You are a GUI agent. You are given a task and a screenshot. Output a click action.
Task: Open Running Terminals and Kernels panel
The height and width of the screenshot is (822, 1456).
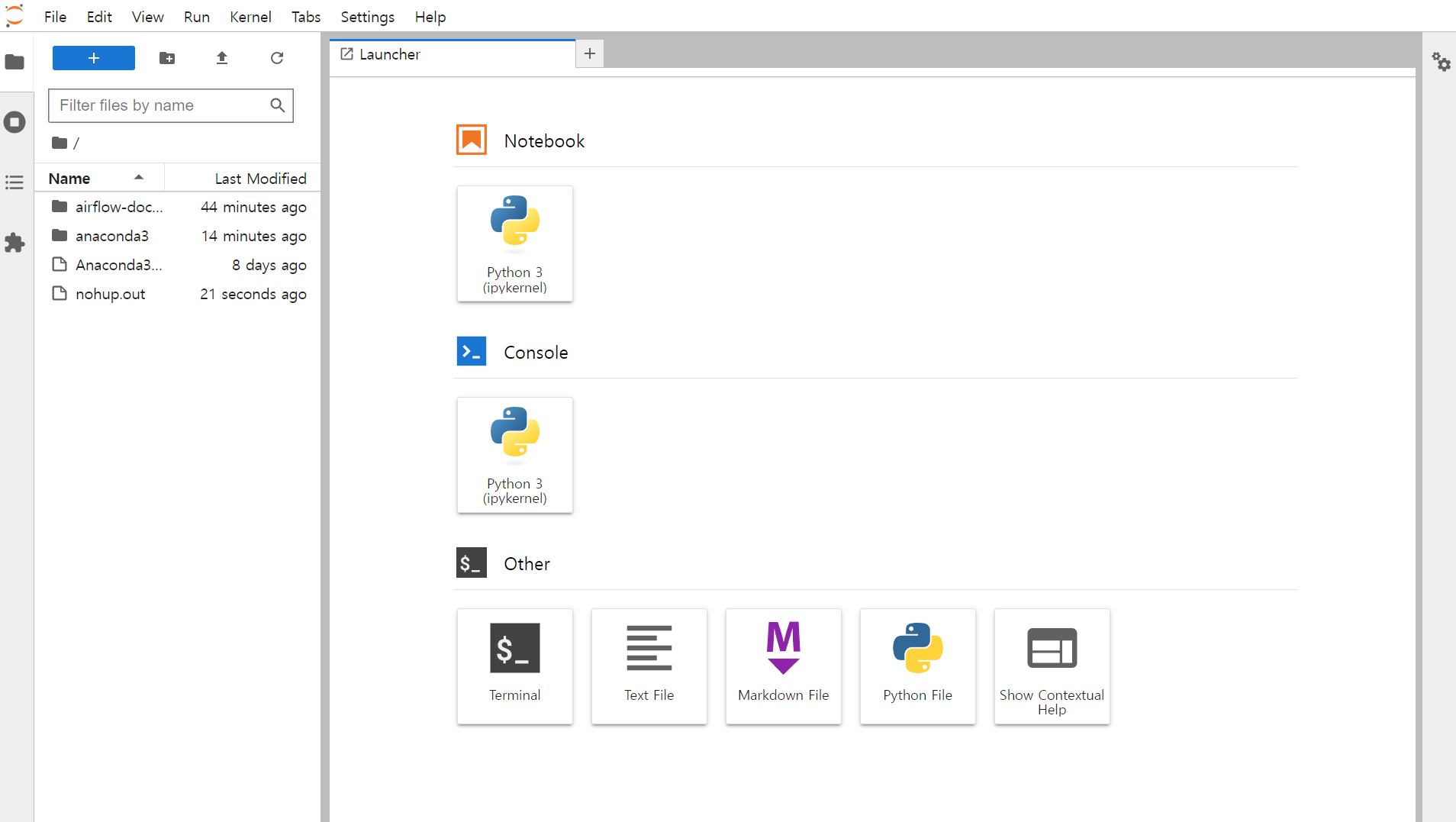[x=14, y=122]
